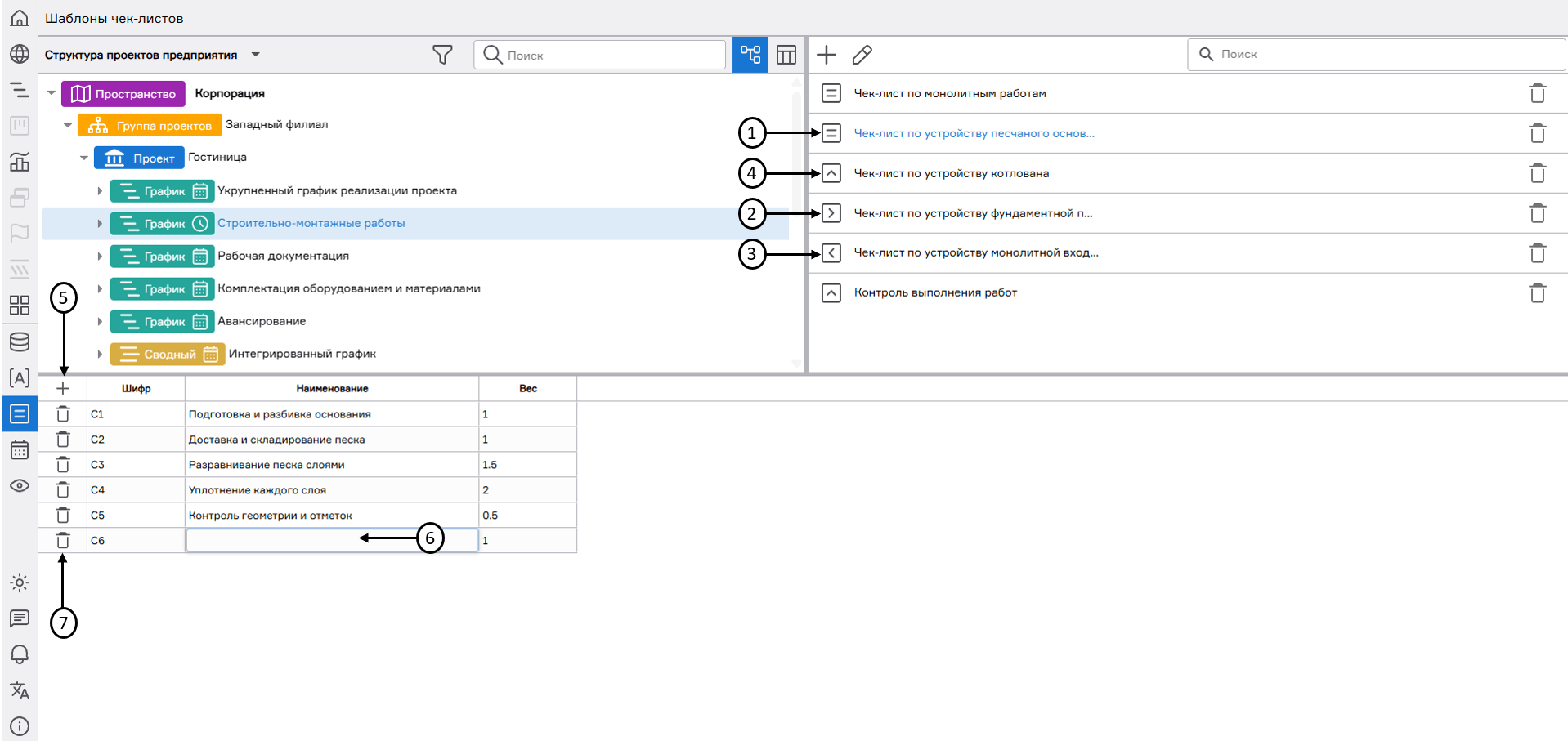Click the filter funnel icon
1568x741 pixels.
[x=442, y=55]
